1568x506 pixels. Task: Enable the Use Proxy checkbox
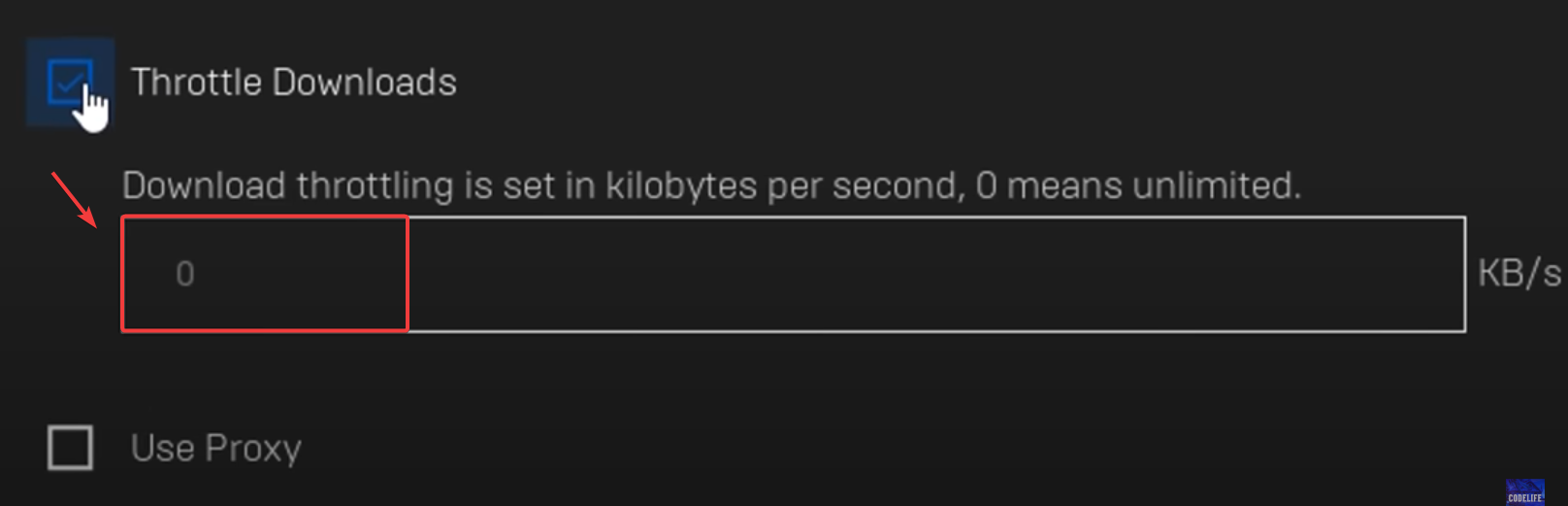(70, 448)
